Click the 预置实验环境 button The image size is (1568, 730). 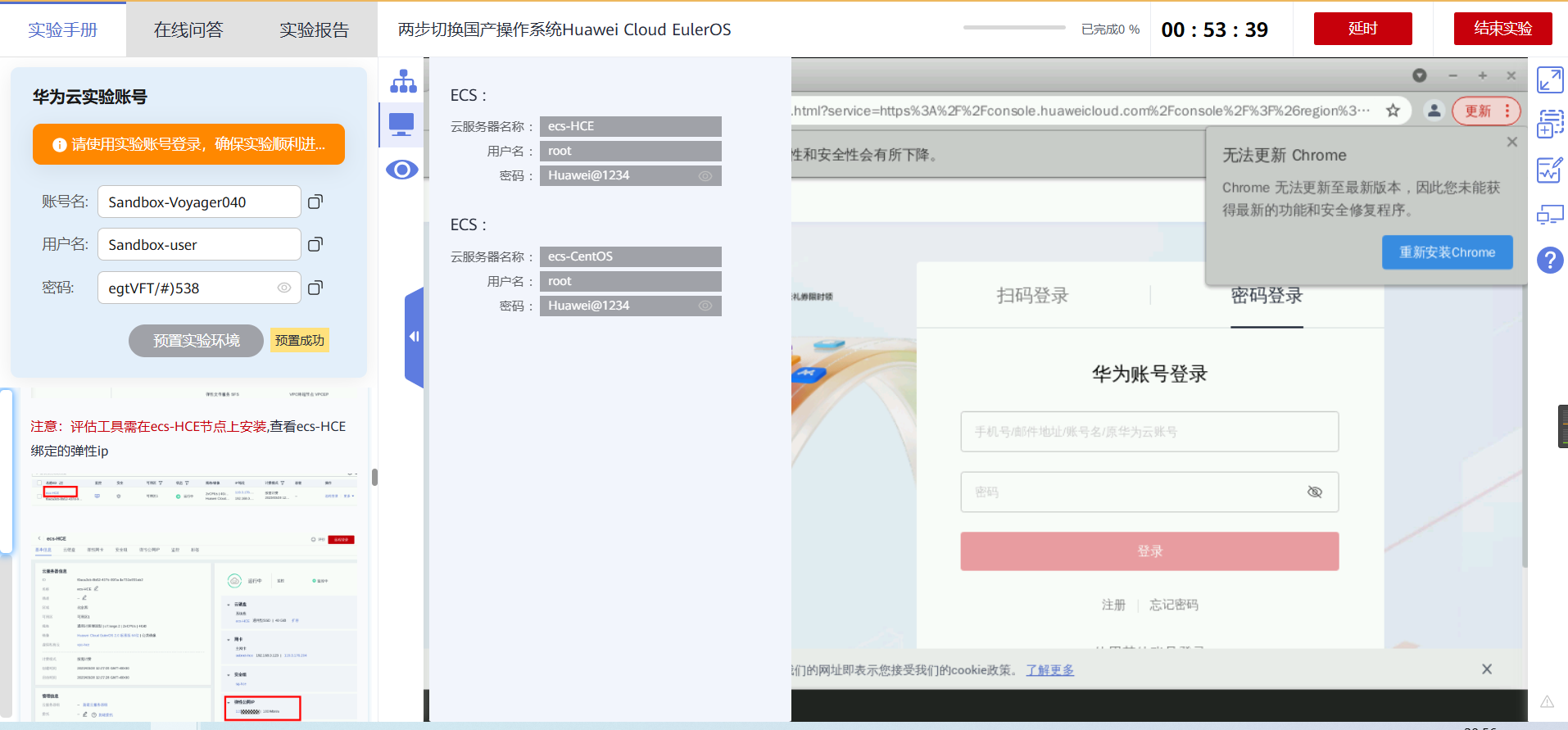point(196,341)
